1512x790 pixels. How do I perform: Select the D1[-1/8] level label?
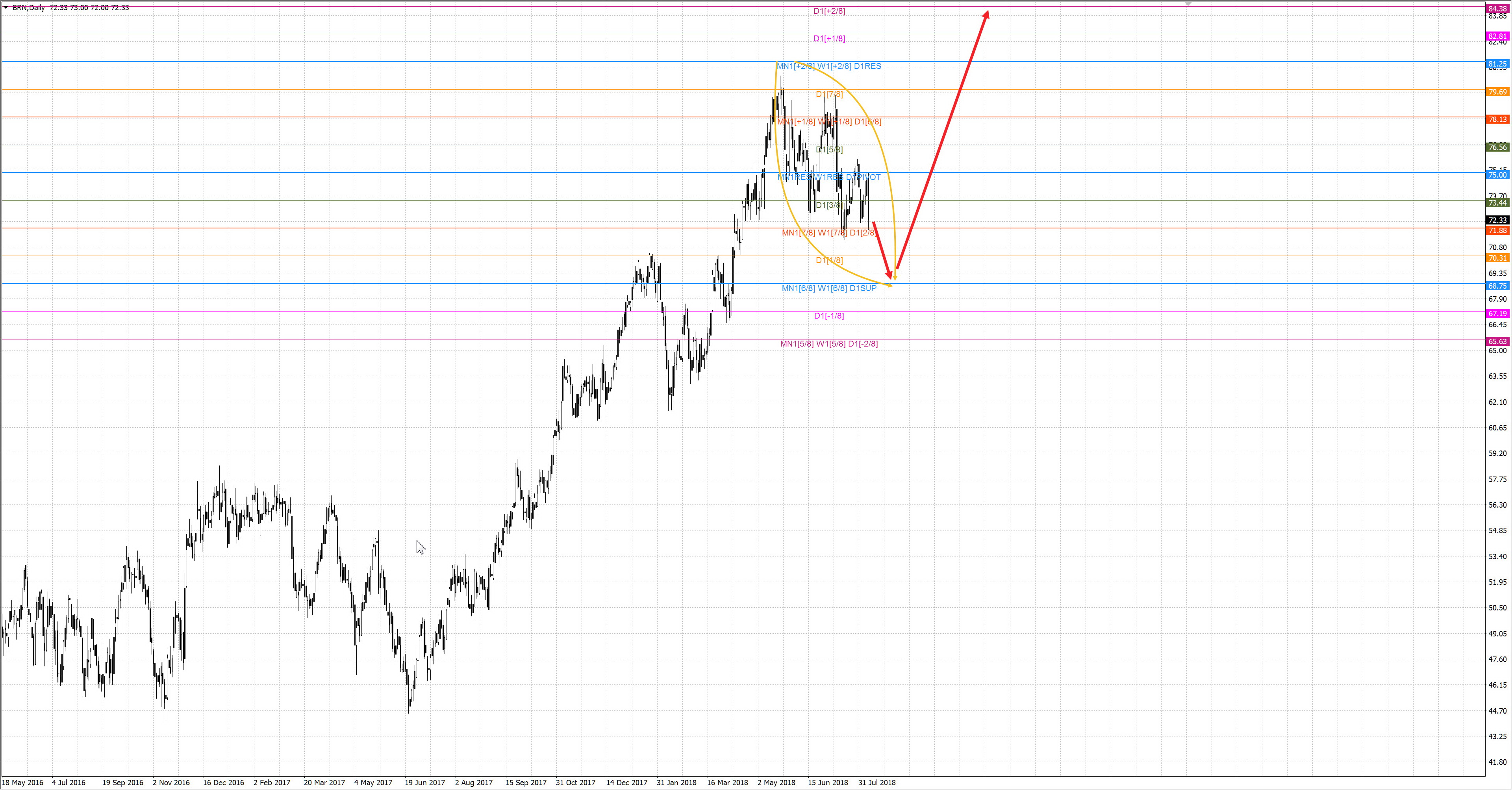coord(829,316)
